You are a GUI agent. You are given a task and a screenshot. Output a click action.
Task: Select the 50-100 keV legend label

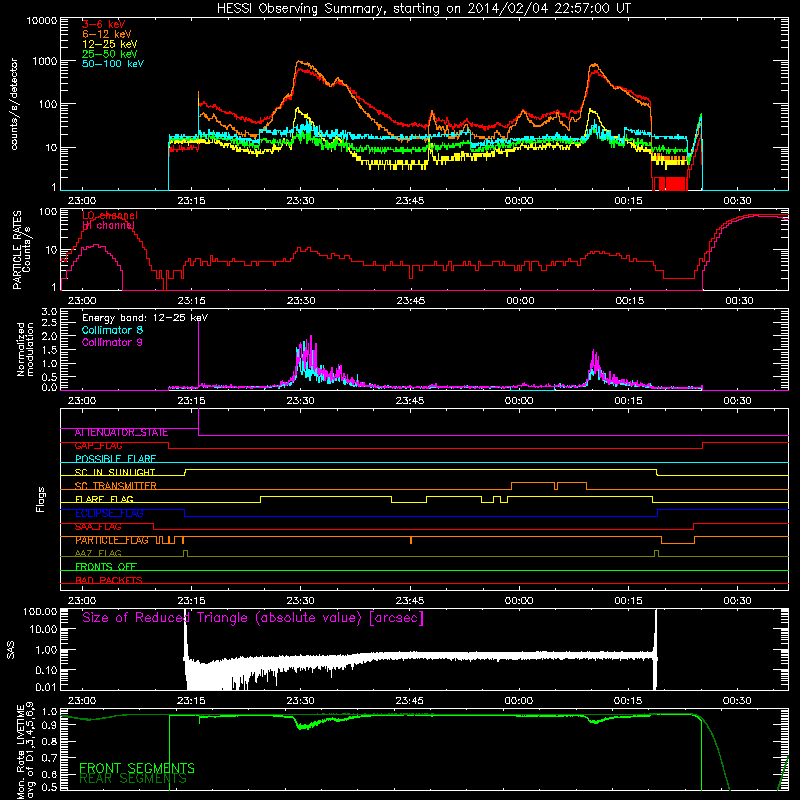click(113, 64)
